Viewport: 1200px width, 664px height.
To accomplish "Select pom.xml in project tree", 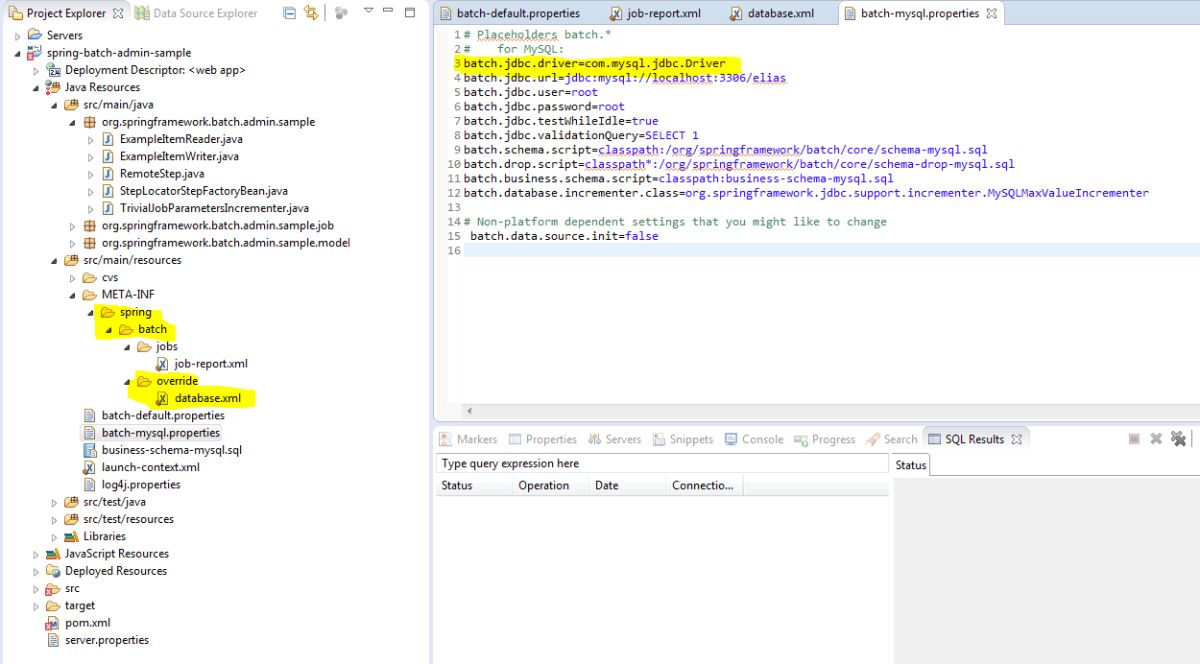I will [87, 623].
